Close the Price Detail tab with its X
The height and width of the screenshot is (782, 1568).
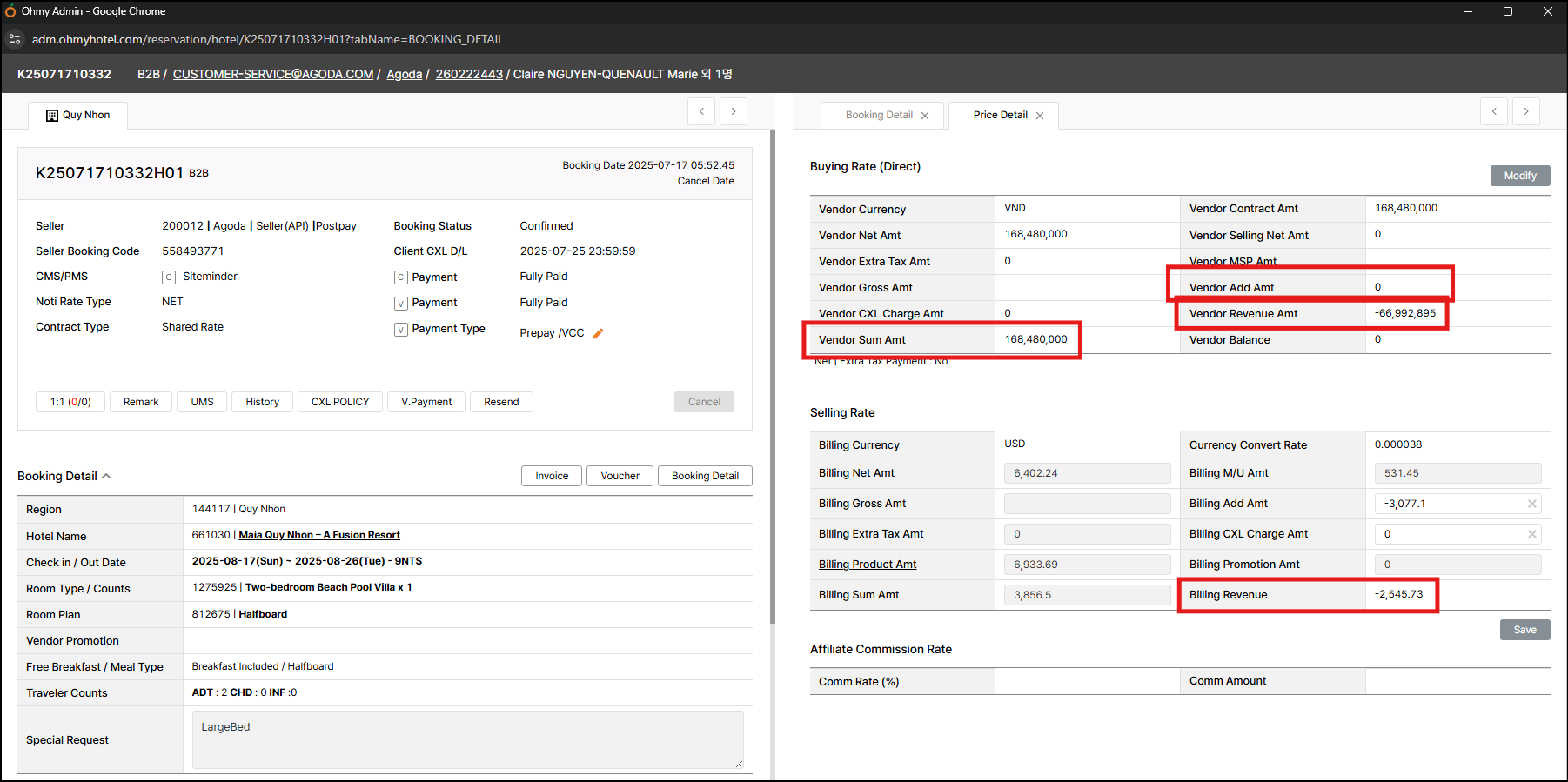(x=1039, y=116)
